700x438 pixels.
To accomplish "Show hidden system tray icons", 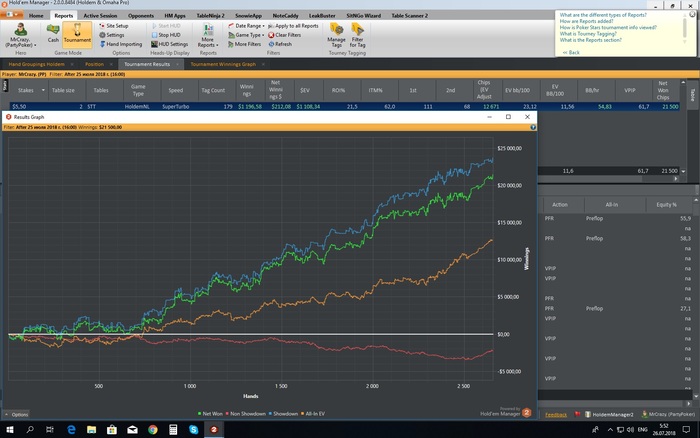I will click(x=610, y=430).
